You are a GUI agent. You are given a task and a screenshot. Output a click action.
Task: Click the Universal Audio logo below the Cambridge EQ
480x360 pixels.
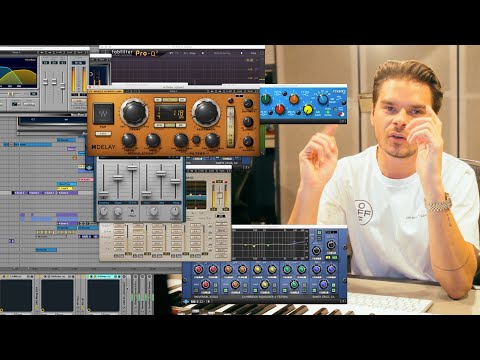tap(186, 301)
